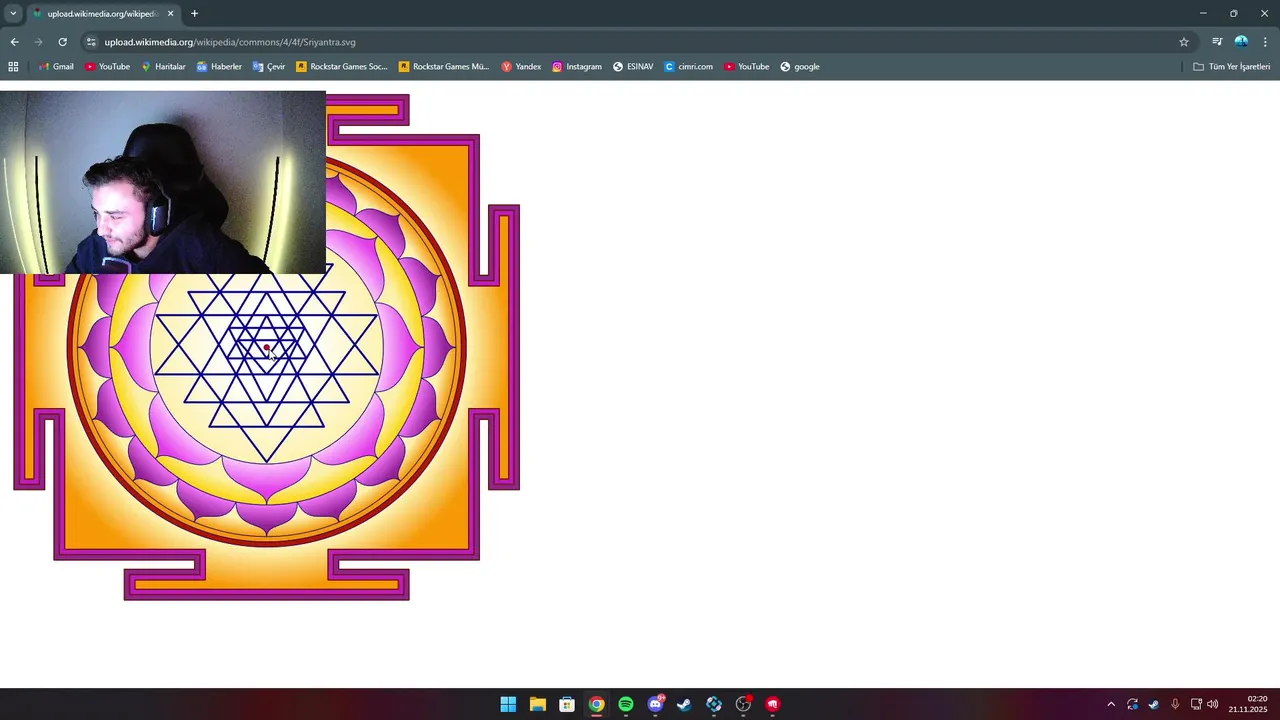Open Microsoft Store from the taskbar

click(567, 704)
